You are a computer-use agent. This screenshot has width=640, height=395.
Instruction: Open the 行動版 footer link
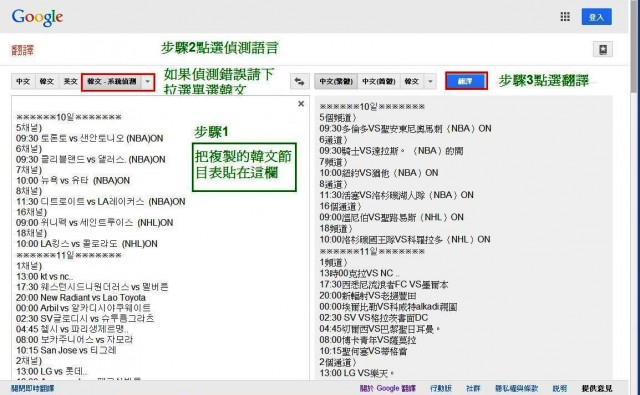[x=441, y=388]
